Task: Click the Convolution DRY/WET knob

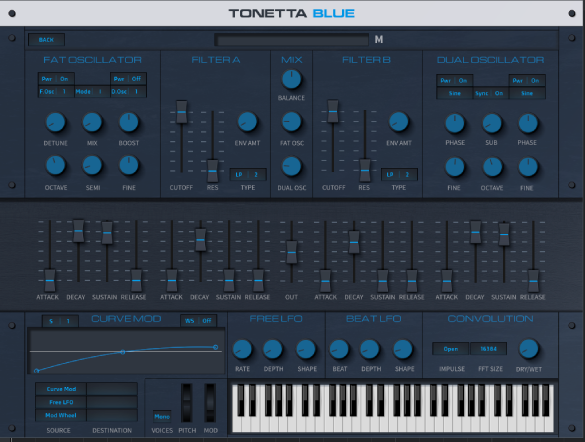Action: click(x=529, y=349)
